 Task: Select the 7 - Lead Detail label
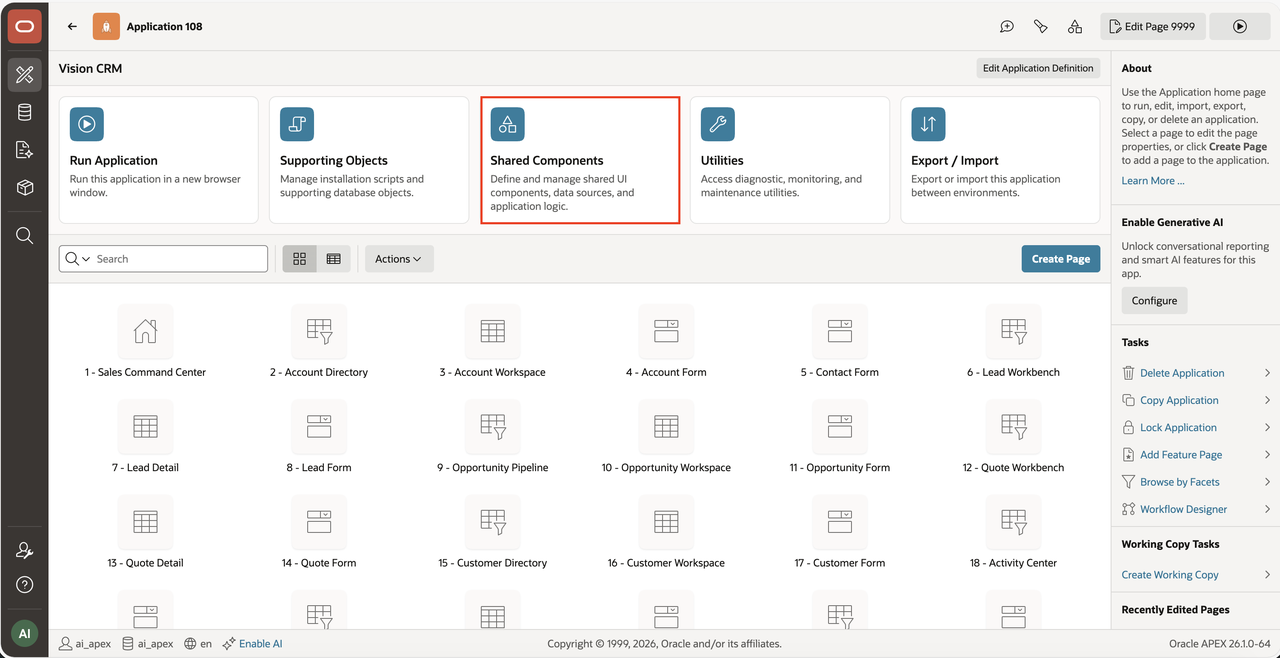pyautogui.click(x=145, y=467)
